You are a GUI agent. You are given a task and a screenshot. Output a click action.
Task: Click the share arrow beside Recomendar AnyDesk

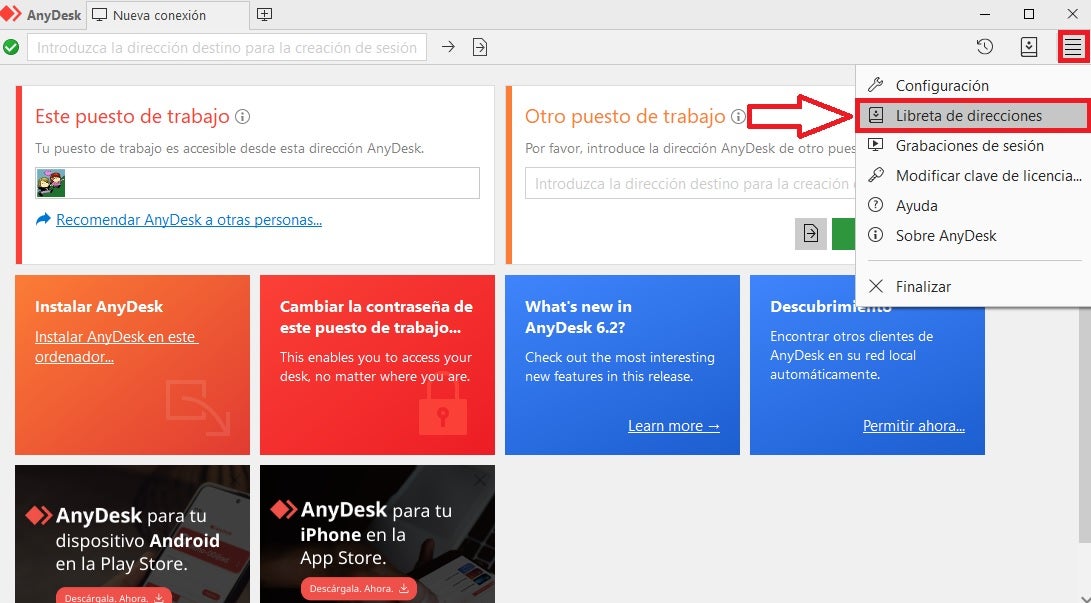point(43,220)
